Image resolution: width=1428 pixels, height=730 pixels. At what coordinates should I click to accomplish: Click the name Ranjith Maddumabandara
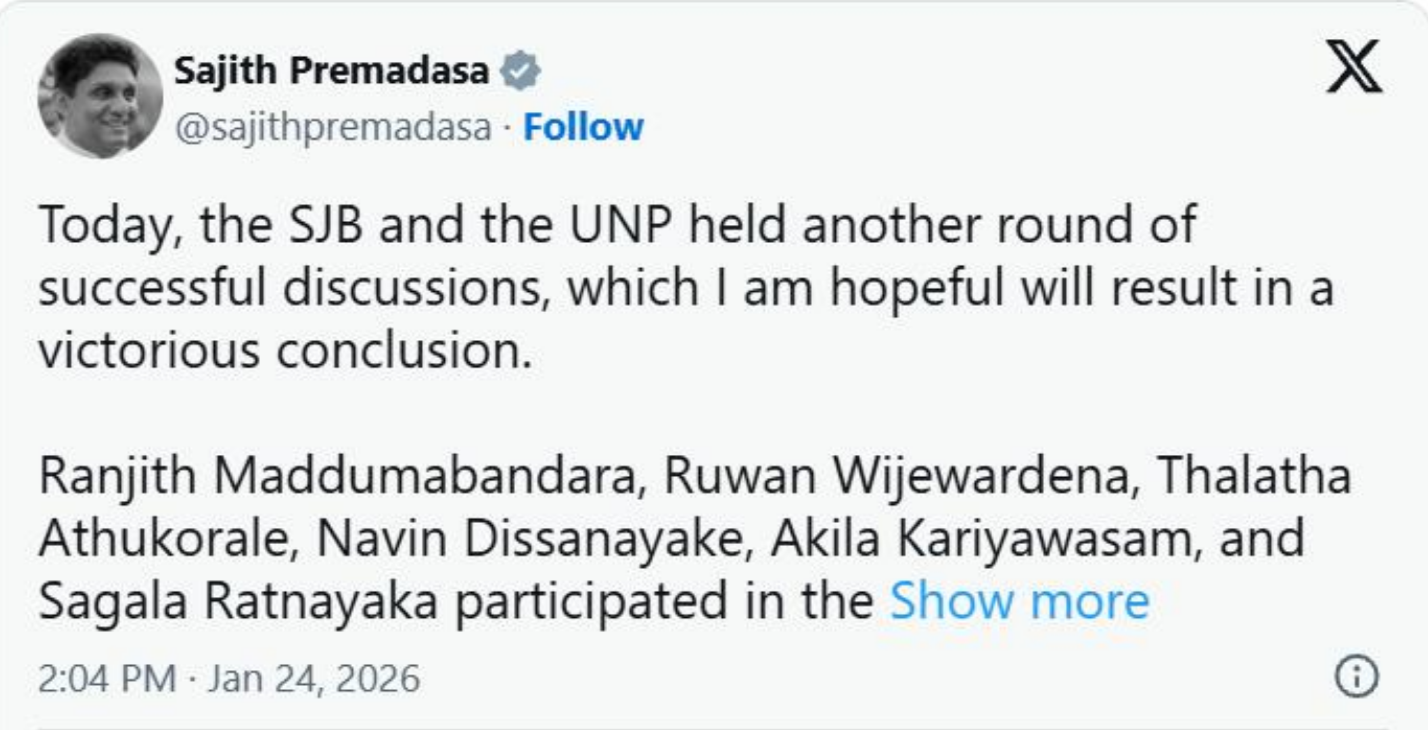point(339,478)
